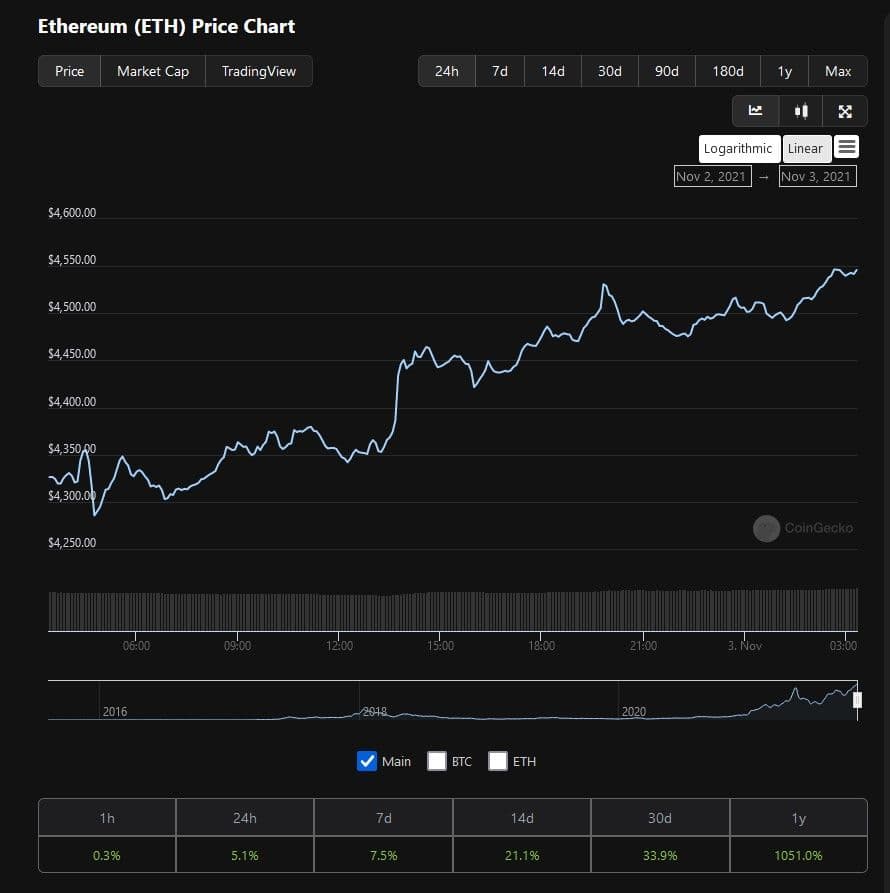Viewport: 890px width, 893px height.
Task: Uncheck the Main series checkbox
Action: pos(367,761)
